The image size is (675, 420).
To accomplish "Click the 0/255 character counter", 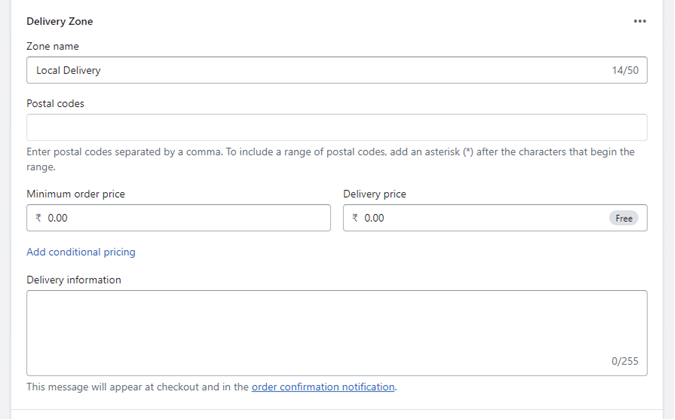I will [x=625, y=362].
